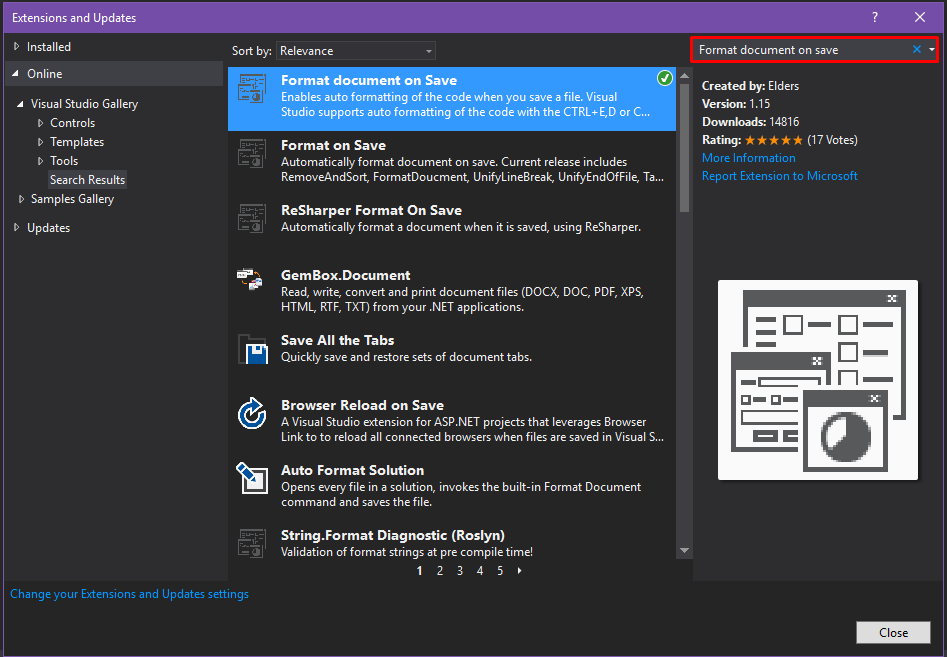Go to results page 3
This screenshot has height=657, width=947.
460,571
